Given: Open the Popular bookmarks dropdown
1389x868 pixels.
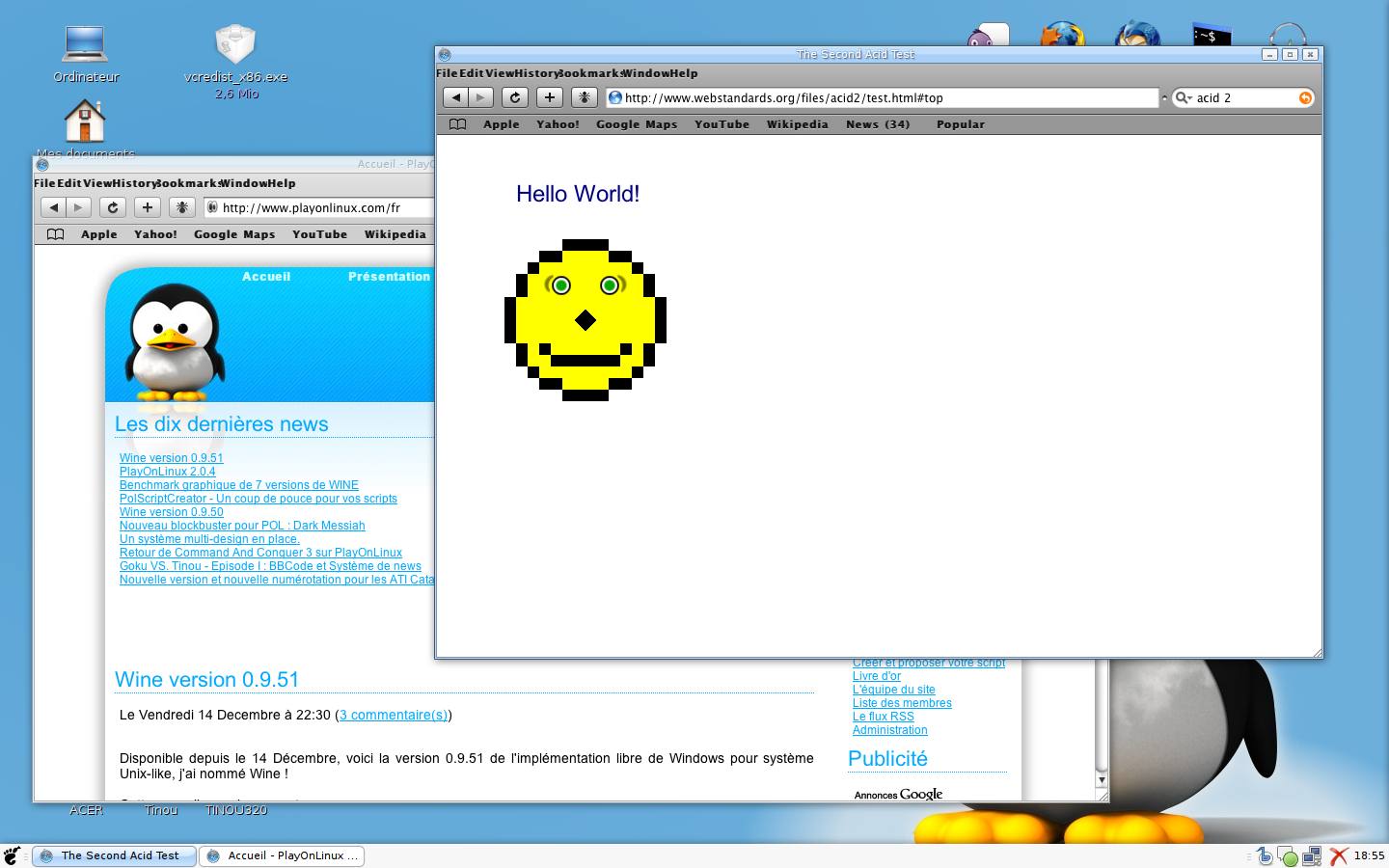Looking at the screenshot, I should 960,124.
